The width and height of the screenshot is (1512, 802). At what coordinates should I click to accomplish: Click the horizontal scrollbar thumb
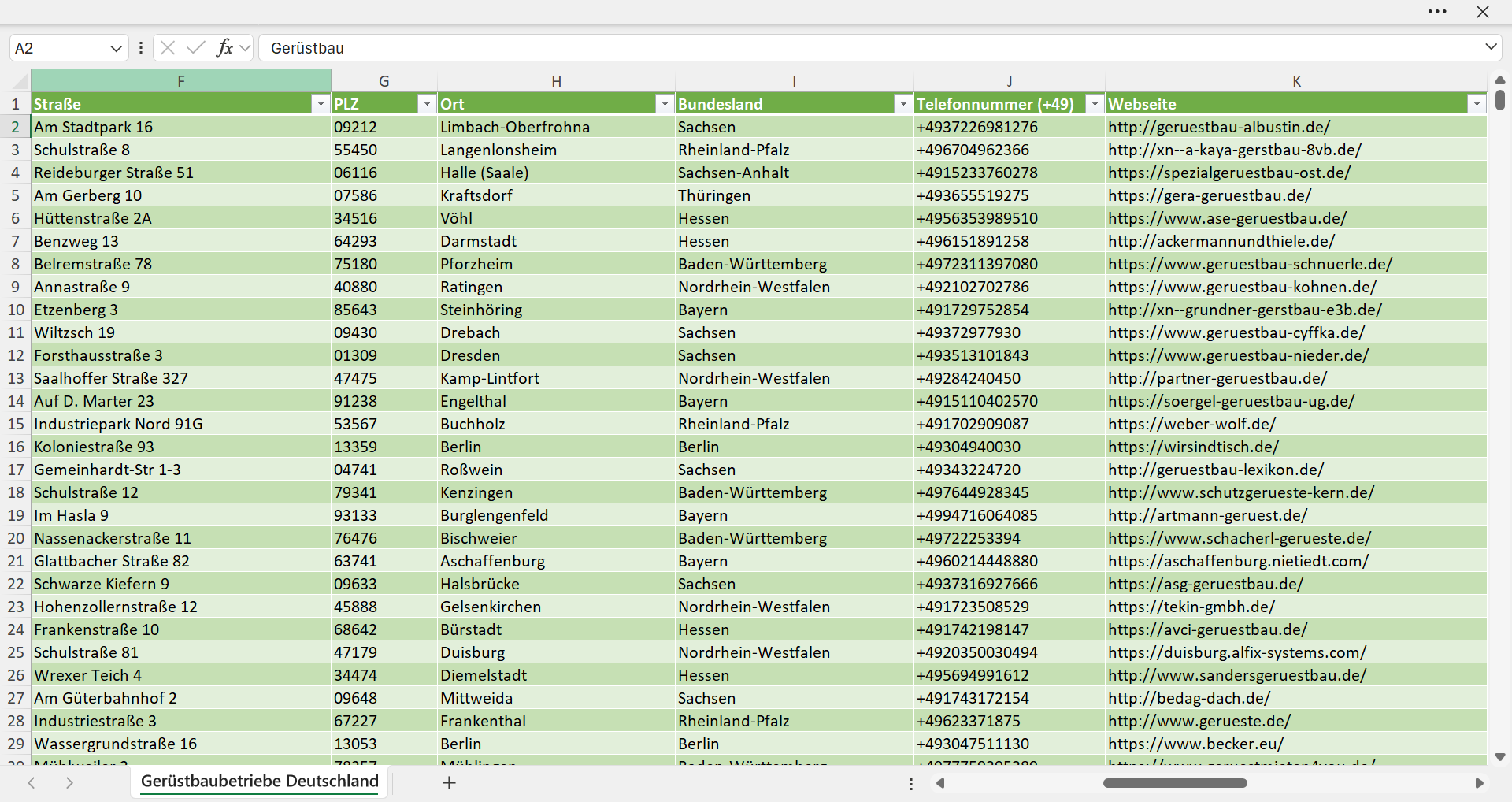[1175, 783]
